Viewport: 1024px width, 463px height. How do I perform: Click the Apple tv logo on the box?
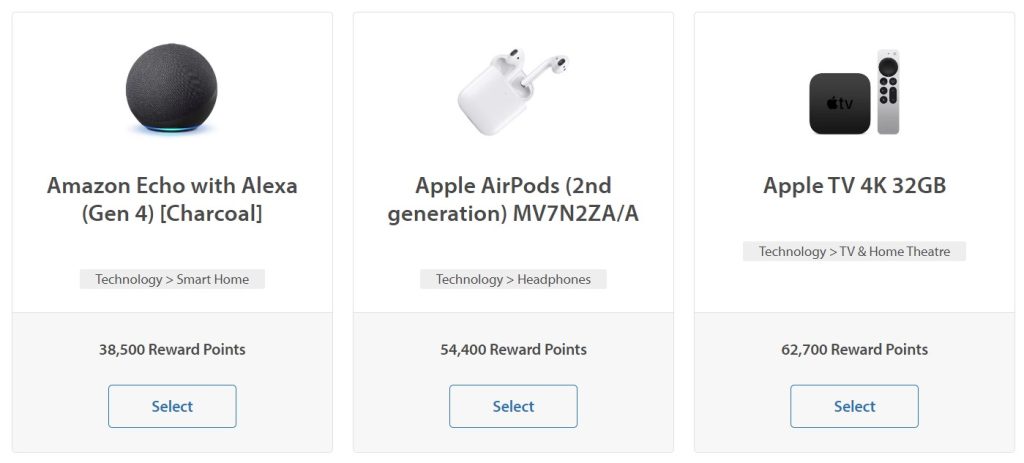tap(839, 104)
